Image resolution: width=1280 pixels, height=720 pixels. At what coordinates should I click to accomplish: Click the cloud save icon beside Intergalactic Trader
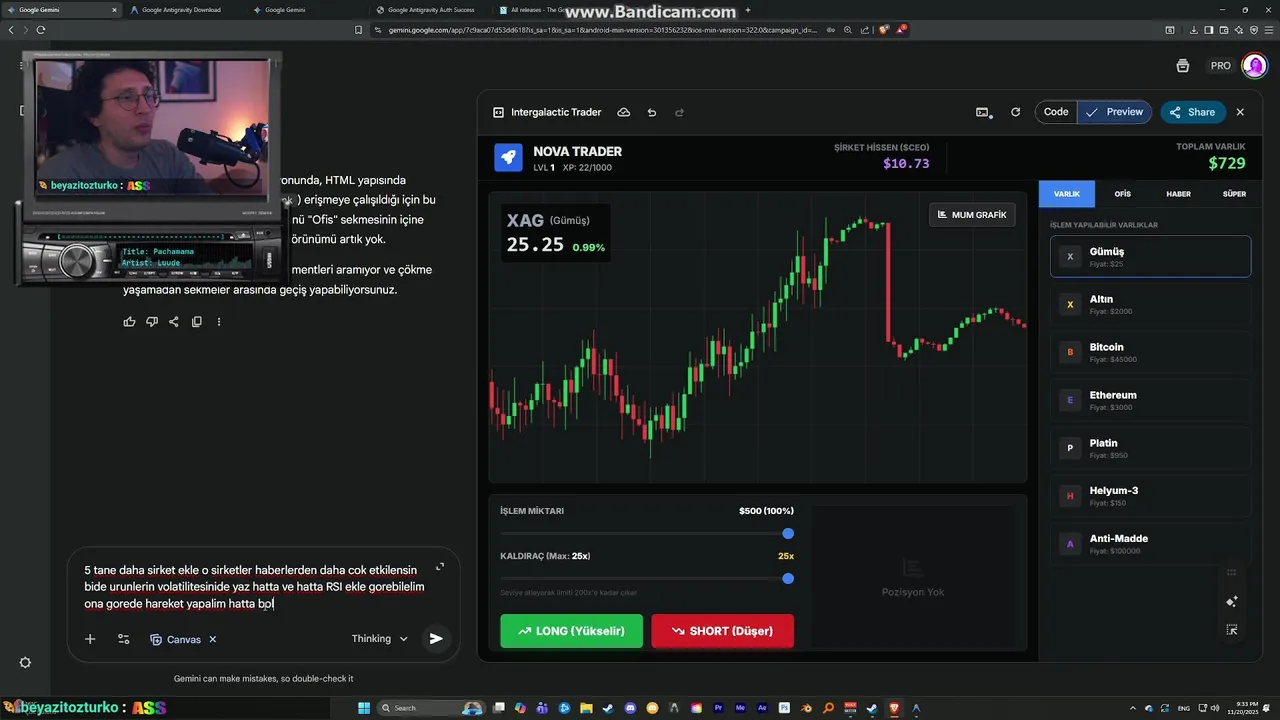point(624,112)
